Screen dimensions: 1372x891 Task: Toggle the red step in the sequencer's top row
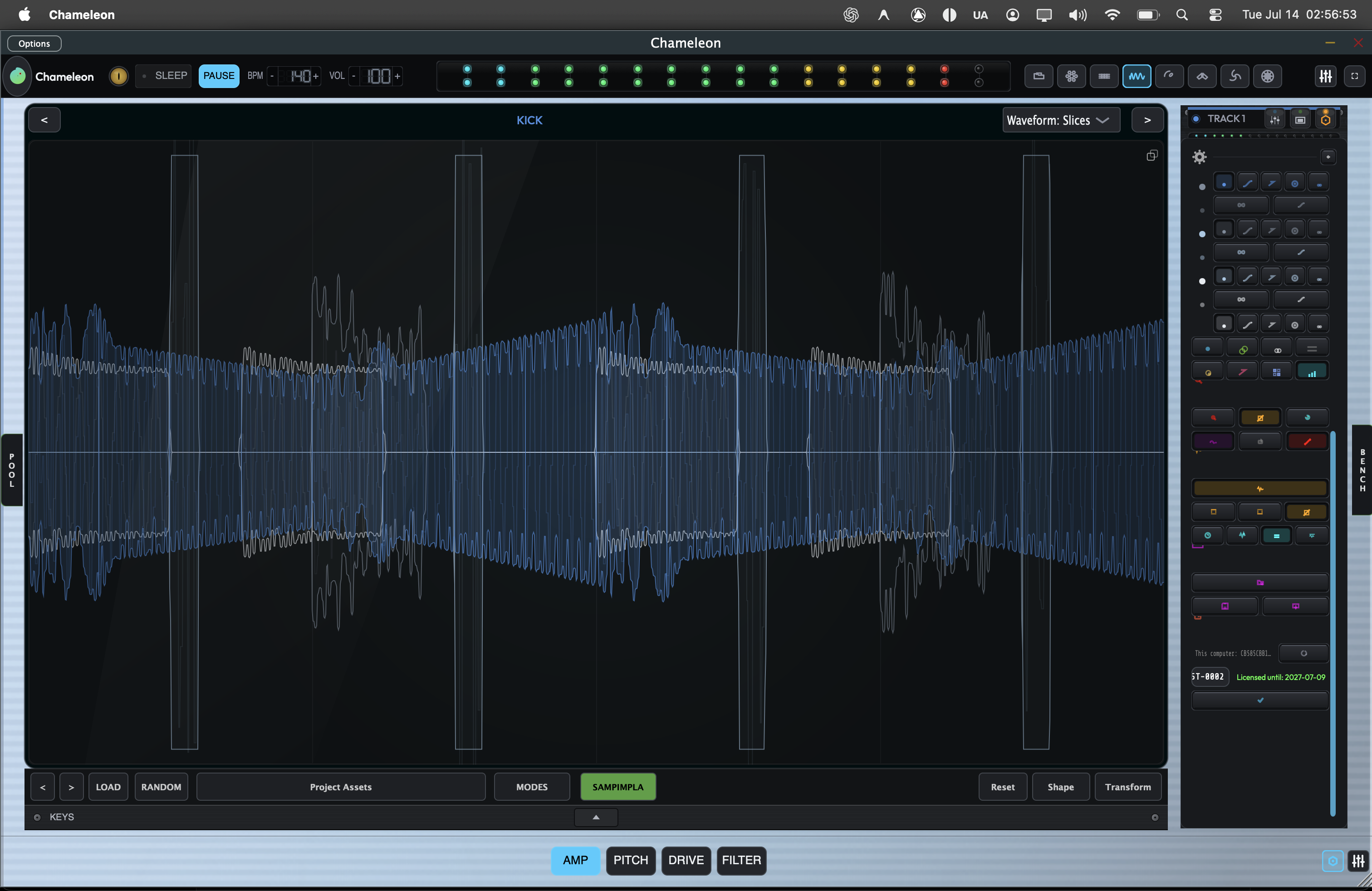[x=944, y=69]
